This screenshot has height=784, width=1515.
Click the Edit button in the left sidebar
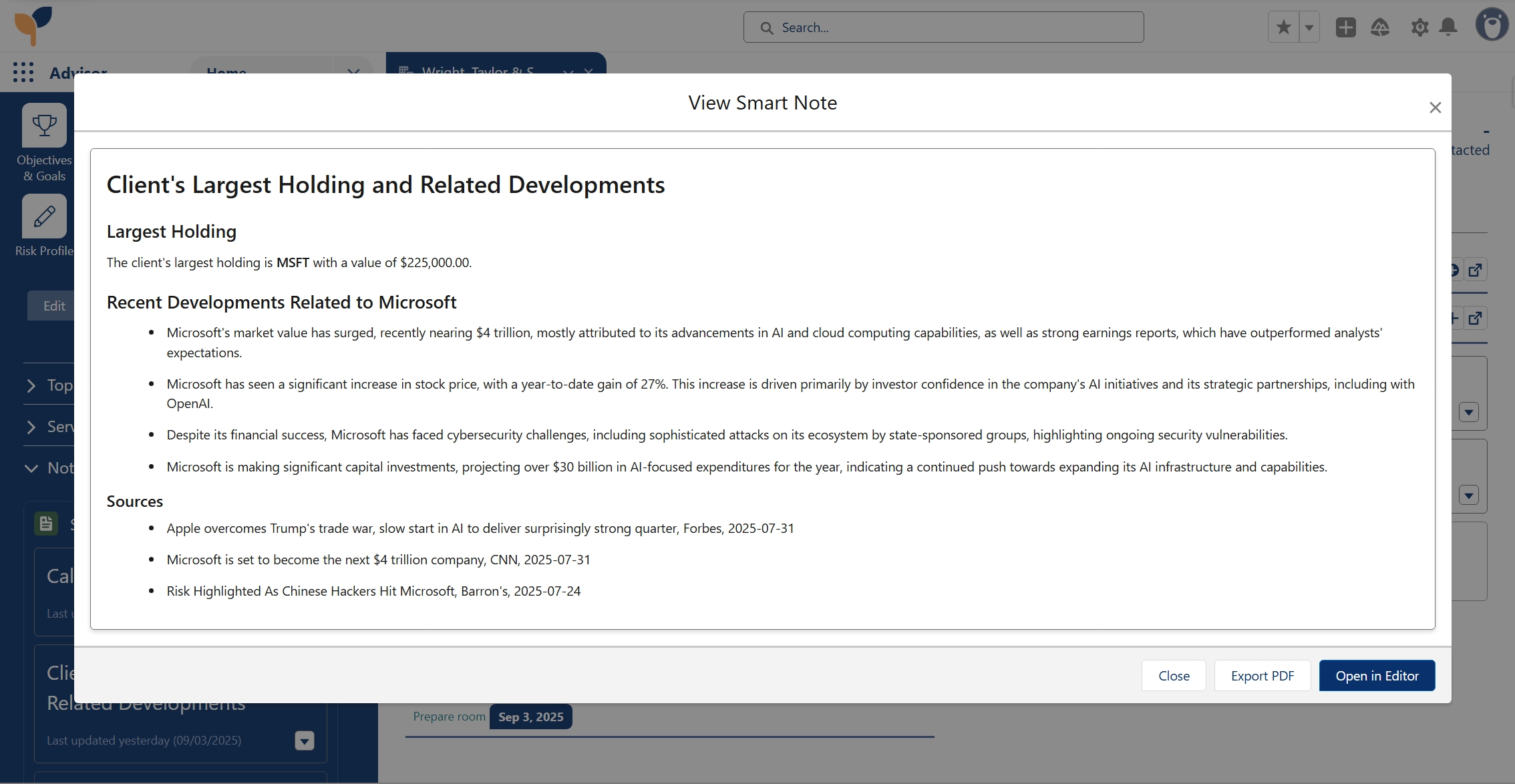point(53,306)
